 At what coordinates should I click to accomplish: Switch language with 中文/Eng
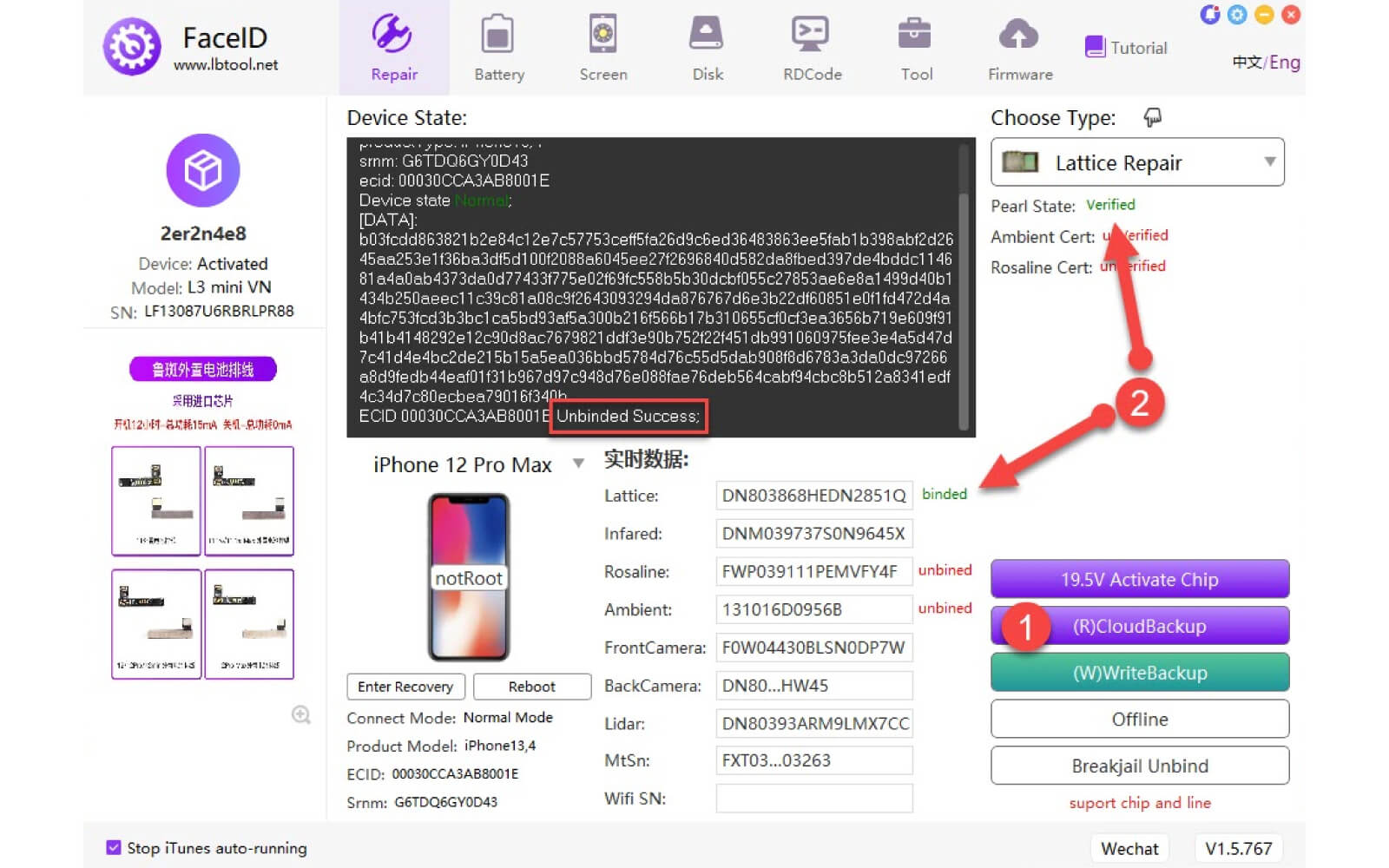tap(1266, 62)
